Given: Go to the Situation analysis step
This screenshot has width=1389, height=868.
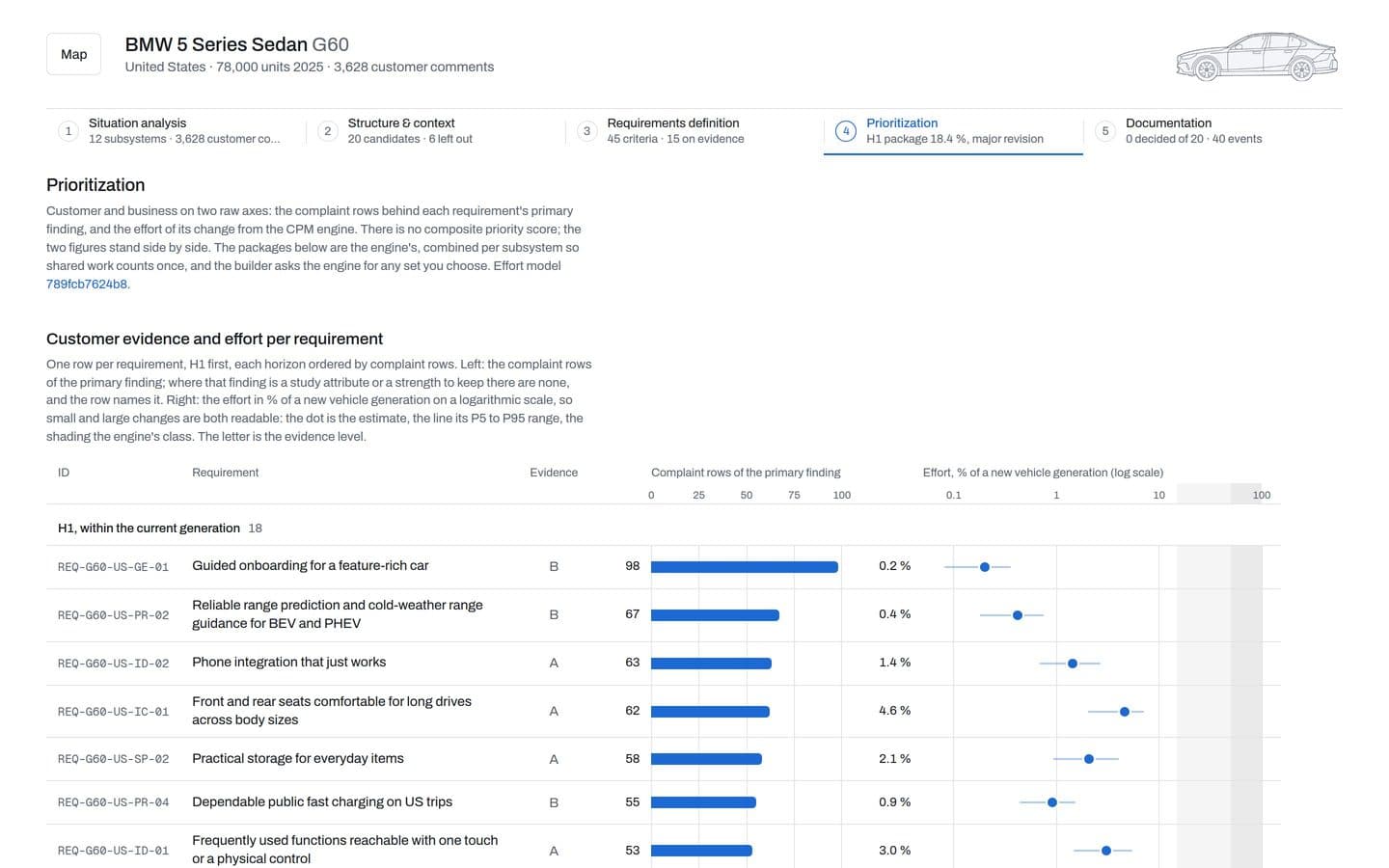Looking at the screenshot, I should point(176,130).
